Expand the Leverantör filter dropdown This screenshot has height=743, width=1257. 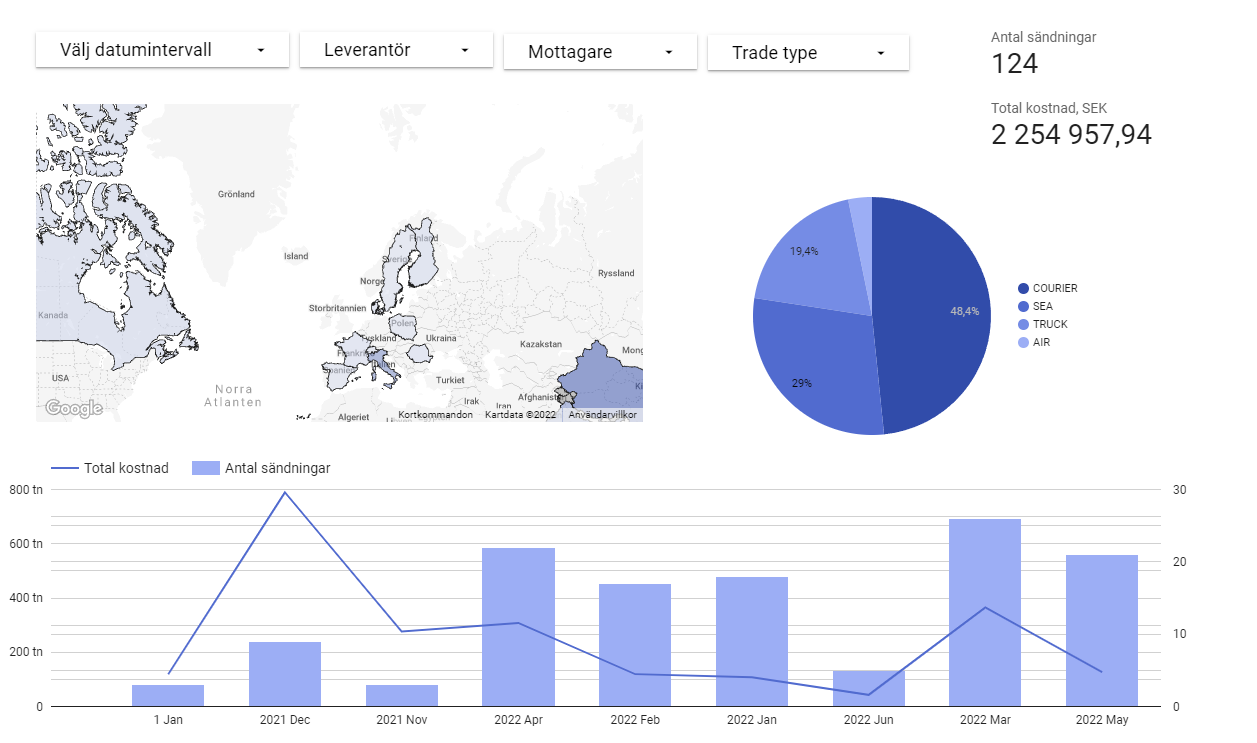(x=396, y=50)
